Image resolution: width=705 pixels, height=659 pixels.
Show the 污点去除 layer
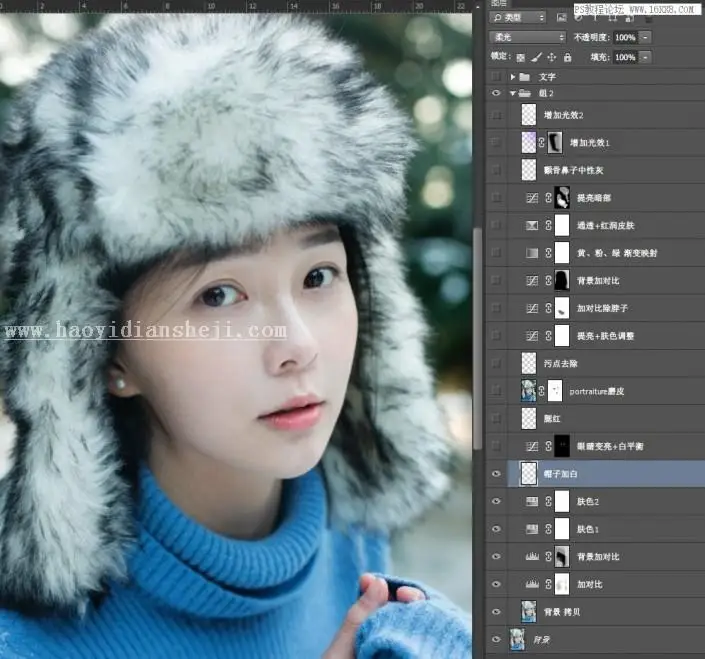pyautogui.click(x=496, y=363)
